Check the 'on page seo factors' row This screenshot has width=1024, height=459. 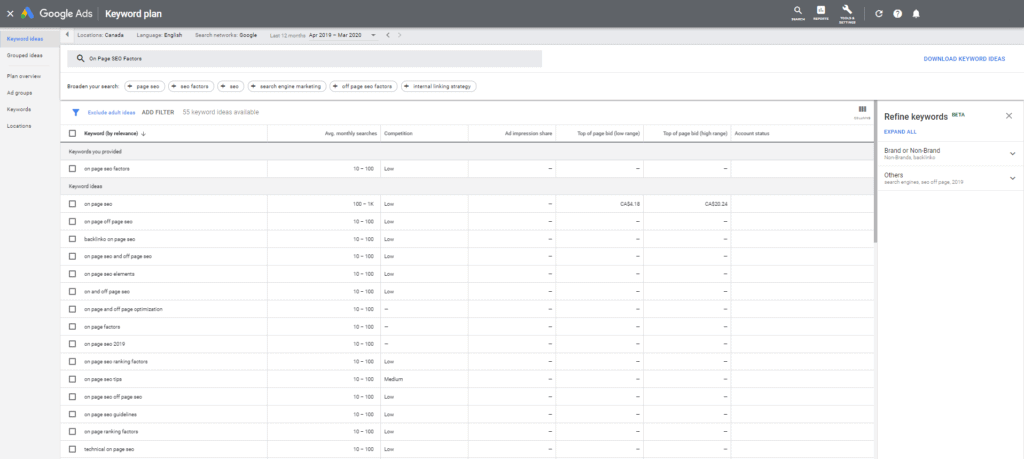72,169
